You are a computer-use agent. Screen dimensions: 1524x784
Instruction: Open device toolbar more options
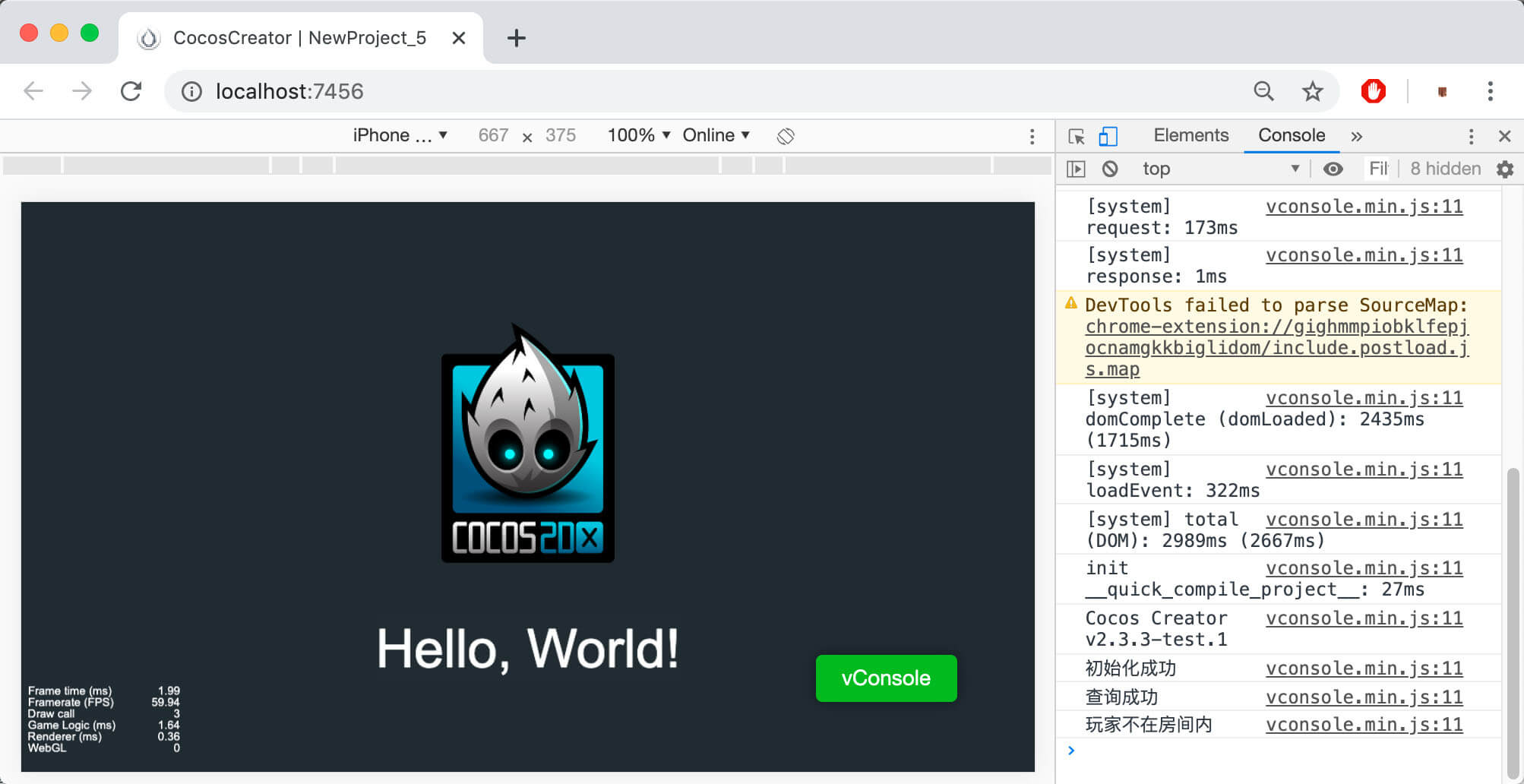(x=1032, y=136)
